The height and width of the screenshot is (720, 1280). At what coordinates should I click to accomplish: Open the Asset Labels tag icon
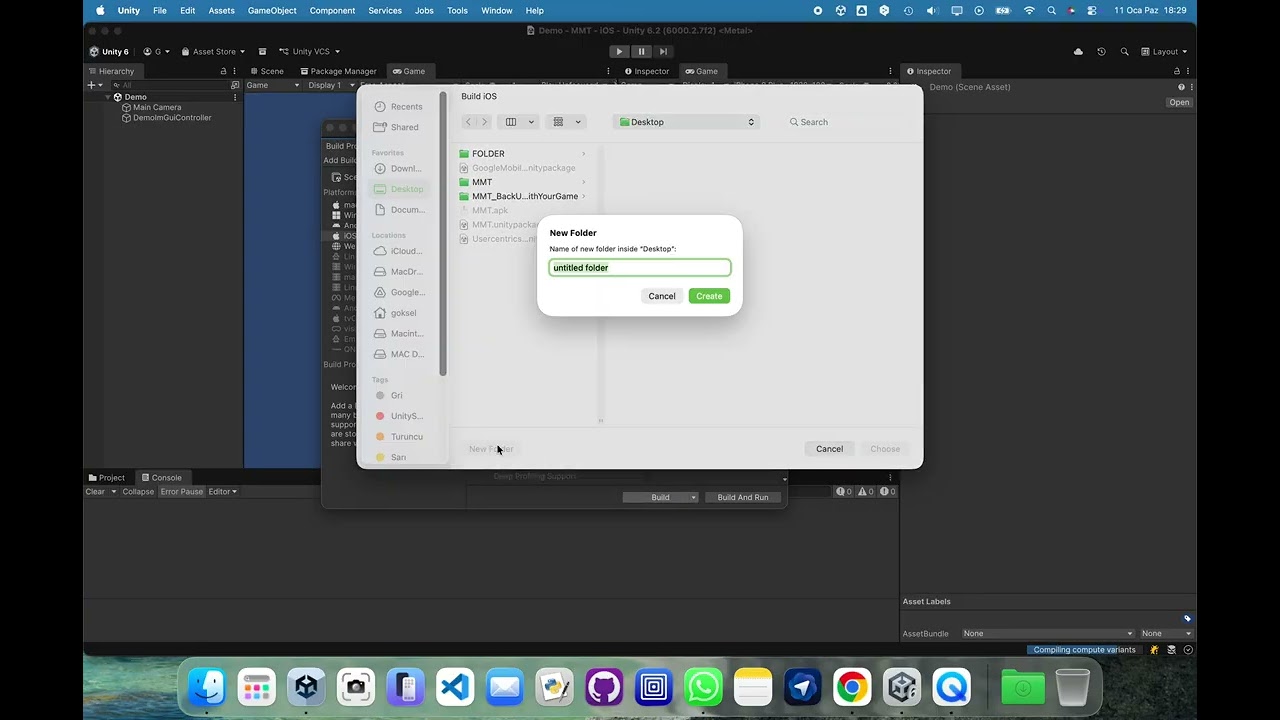click(1187, 619)
